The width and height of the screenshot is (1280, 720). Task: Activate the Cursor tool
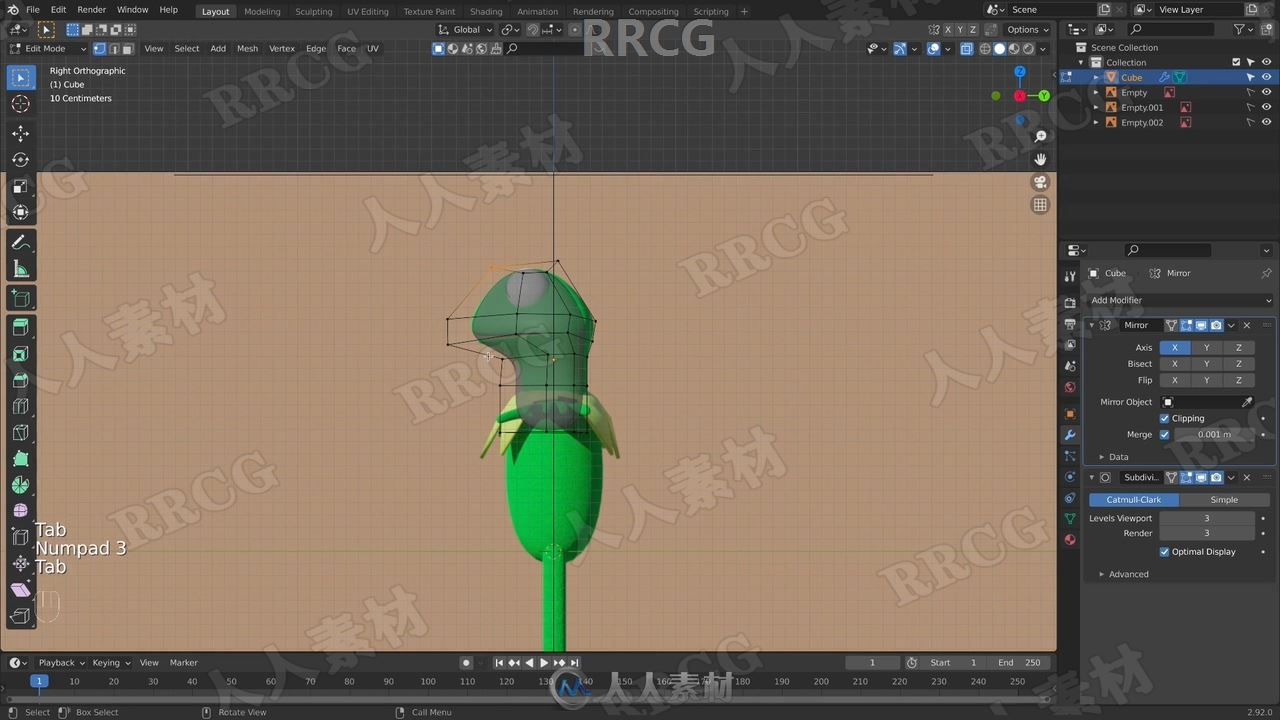(x=20, y=104)
